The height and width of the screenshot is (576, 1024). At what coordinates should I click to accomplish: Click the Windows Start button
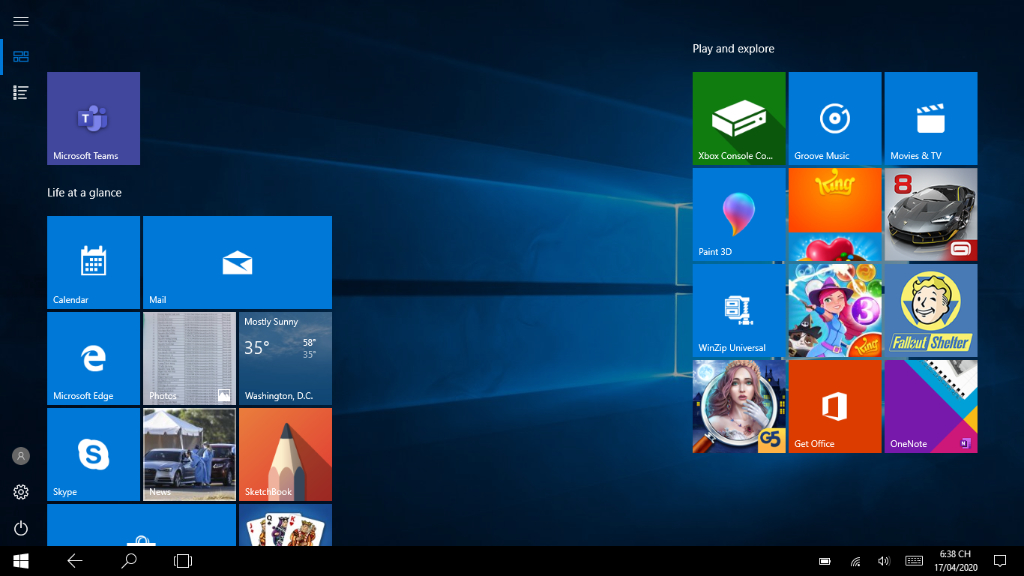21,561
